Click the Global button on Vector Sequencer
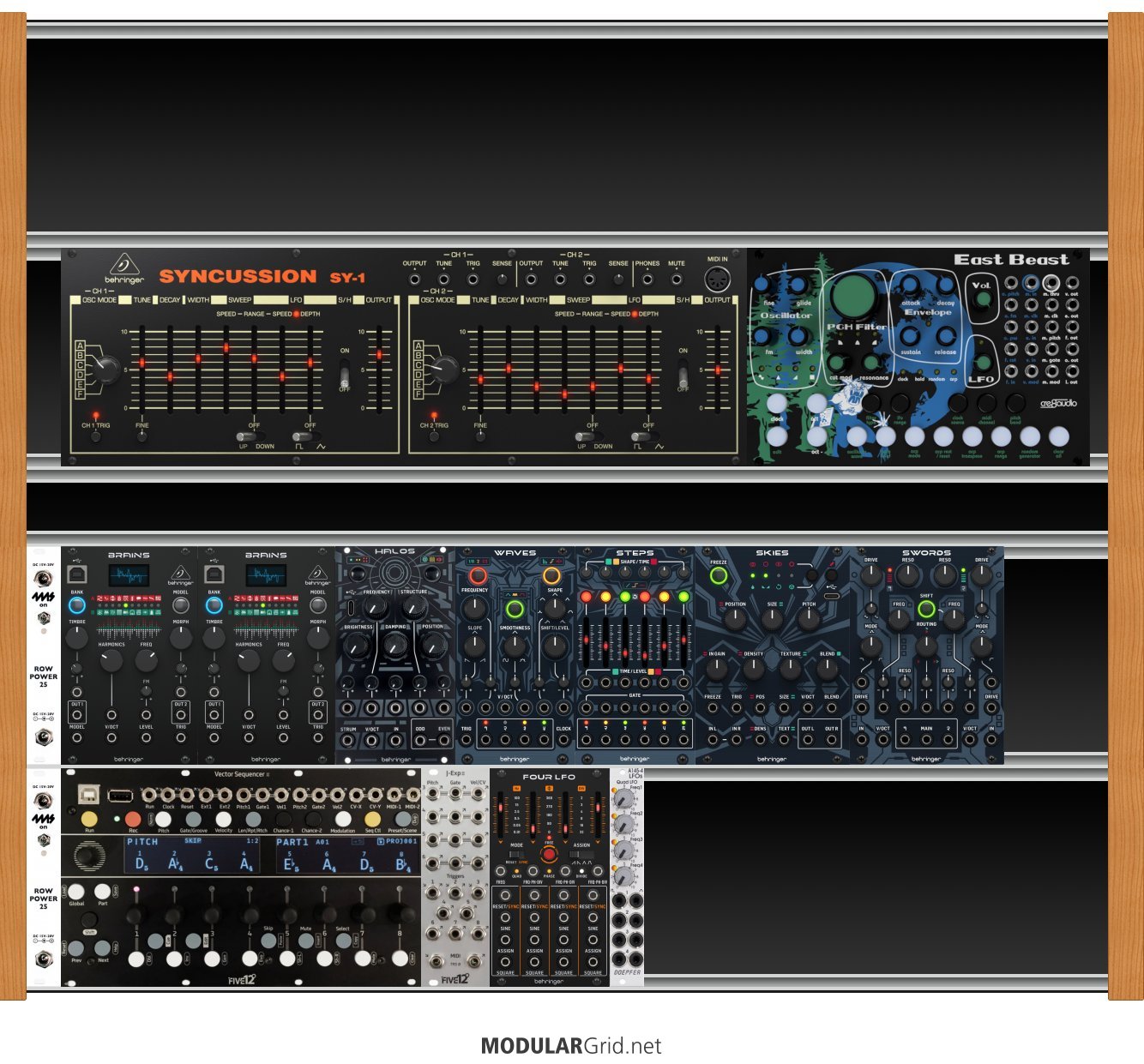Screen dimensions: 1144x1064 click(x=76, y=892)
